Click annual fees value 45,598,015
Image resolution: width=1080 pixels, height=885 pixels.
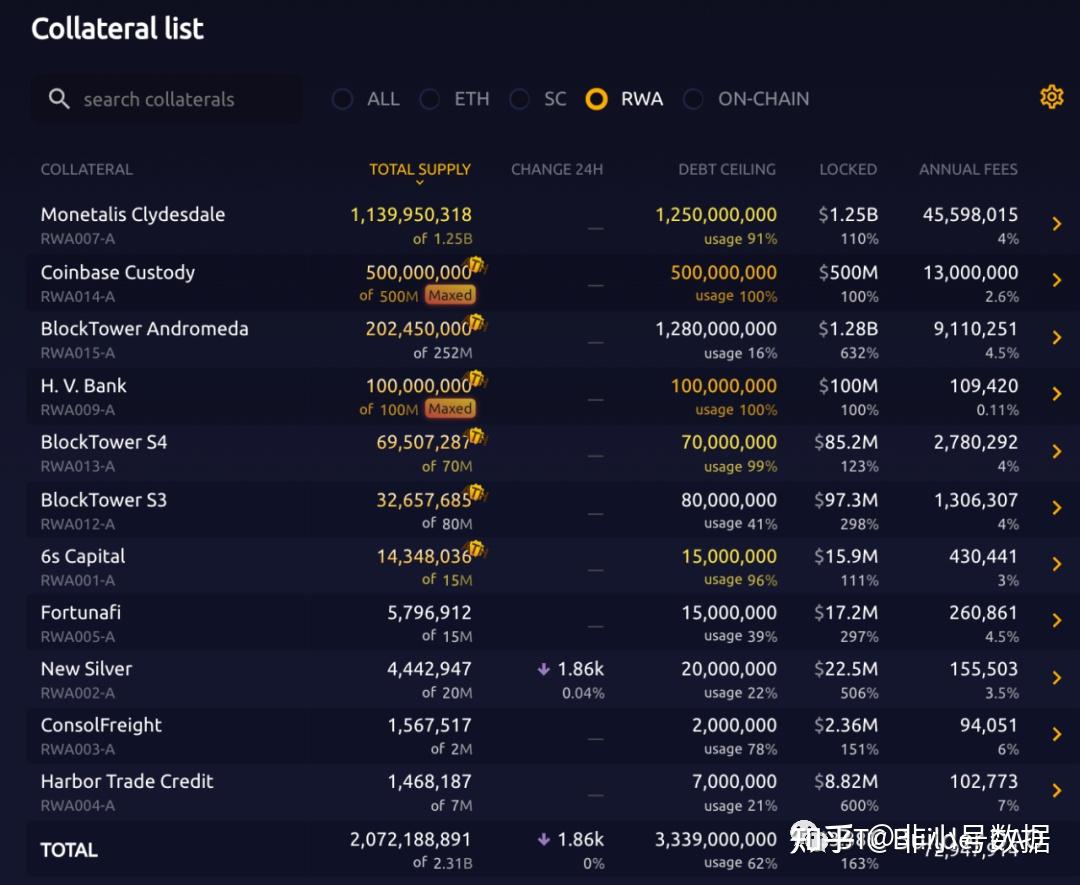[x=970, y=215]
